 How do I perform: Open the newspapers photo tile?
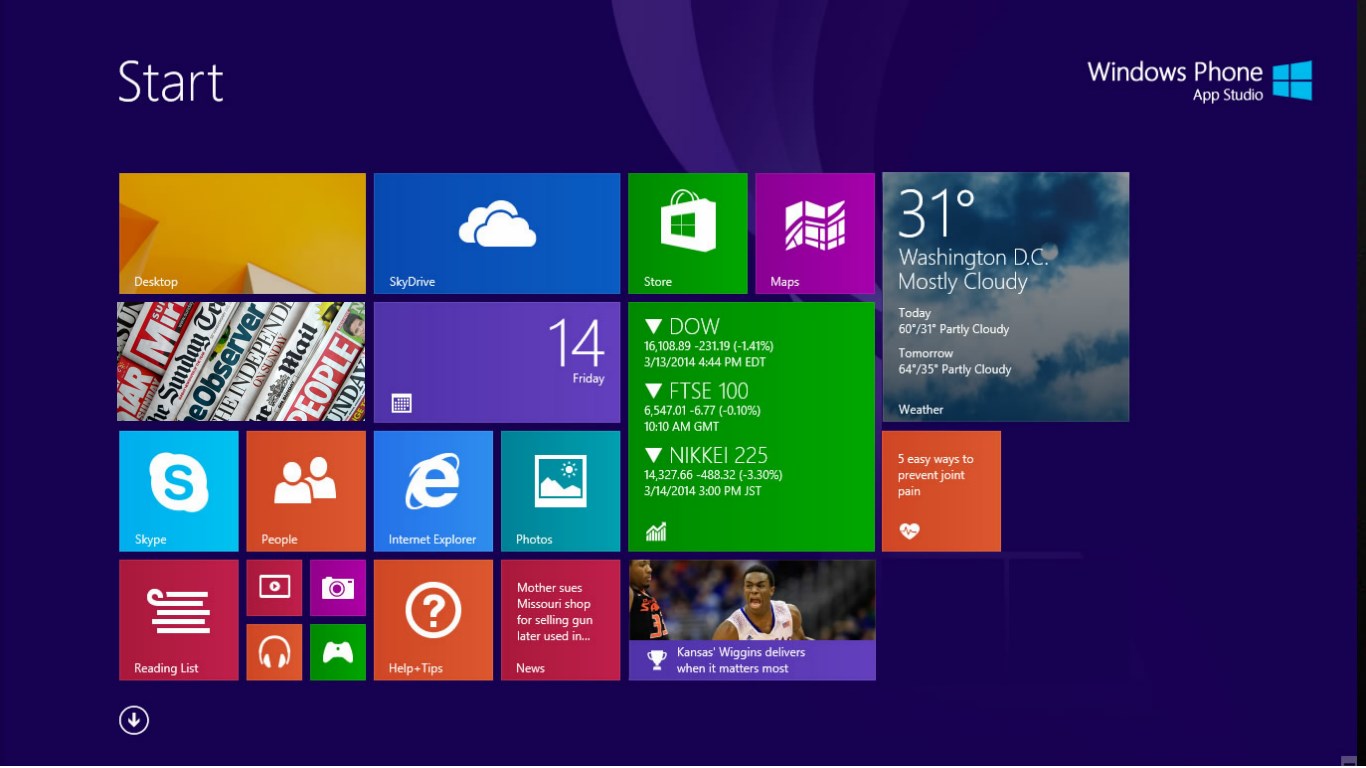point(241,361)
